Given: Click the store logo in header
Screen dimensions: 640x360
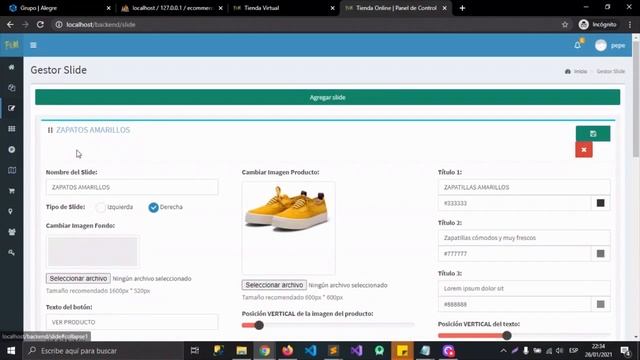Looking at the screenshot, I should click(11, 44).
